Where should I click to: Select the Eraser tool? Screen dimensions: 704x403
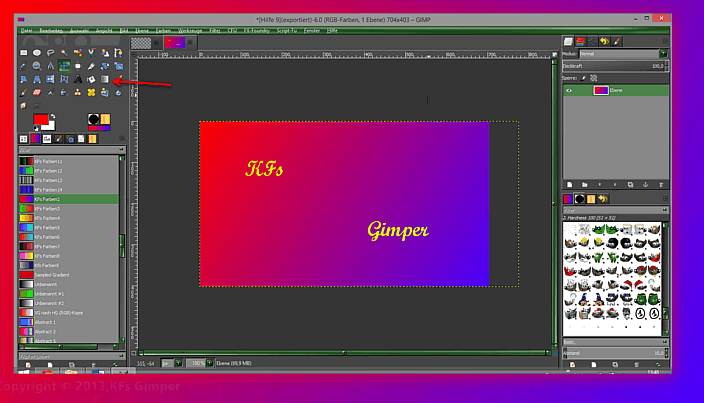pyautogui.click(x=37, y=92)
